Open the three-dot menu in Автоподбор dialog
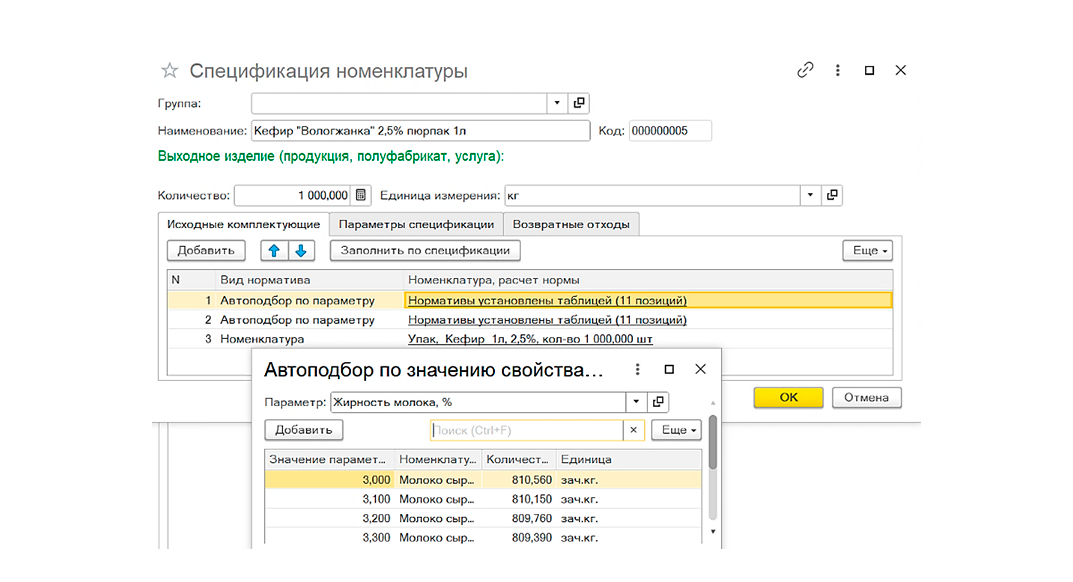This screenshot has width=1073, height=582. coord(637,369)
